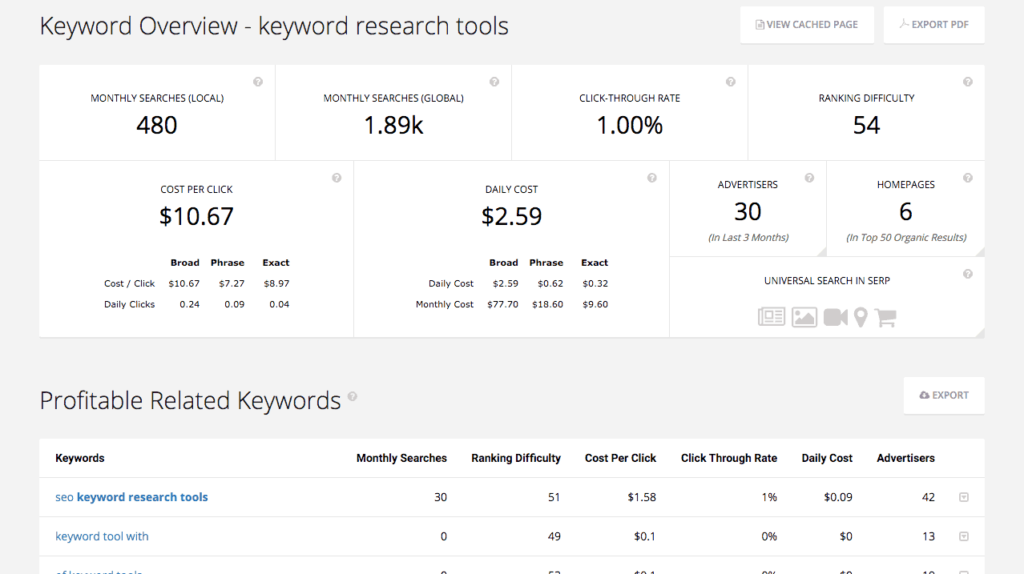1024x574 pixels.
Task: Click the $18.60 phrase monthly cost
Action: tap(547, 304)
